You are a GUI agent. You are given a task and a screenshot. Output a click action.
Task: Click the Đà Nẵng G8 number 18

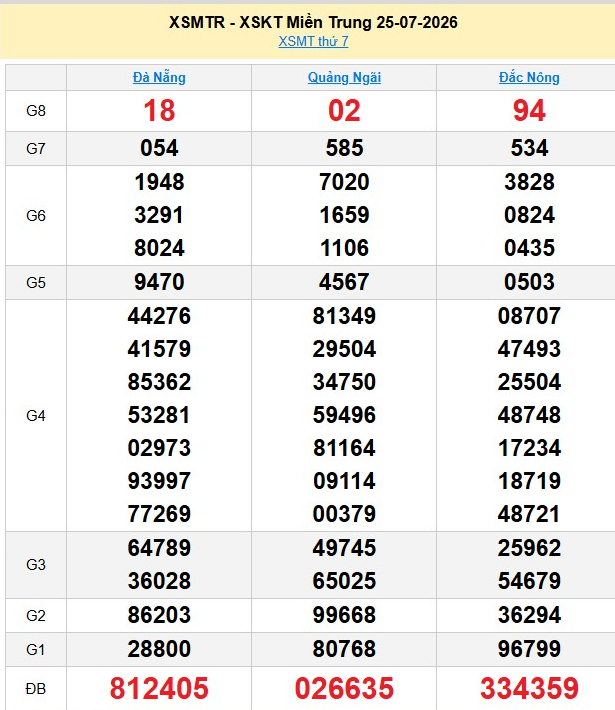[x=159, y=111]
